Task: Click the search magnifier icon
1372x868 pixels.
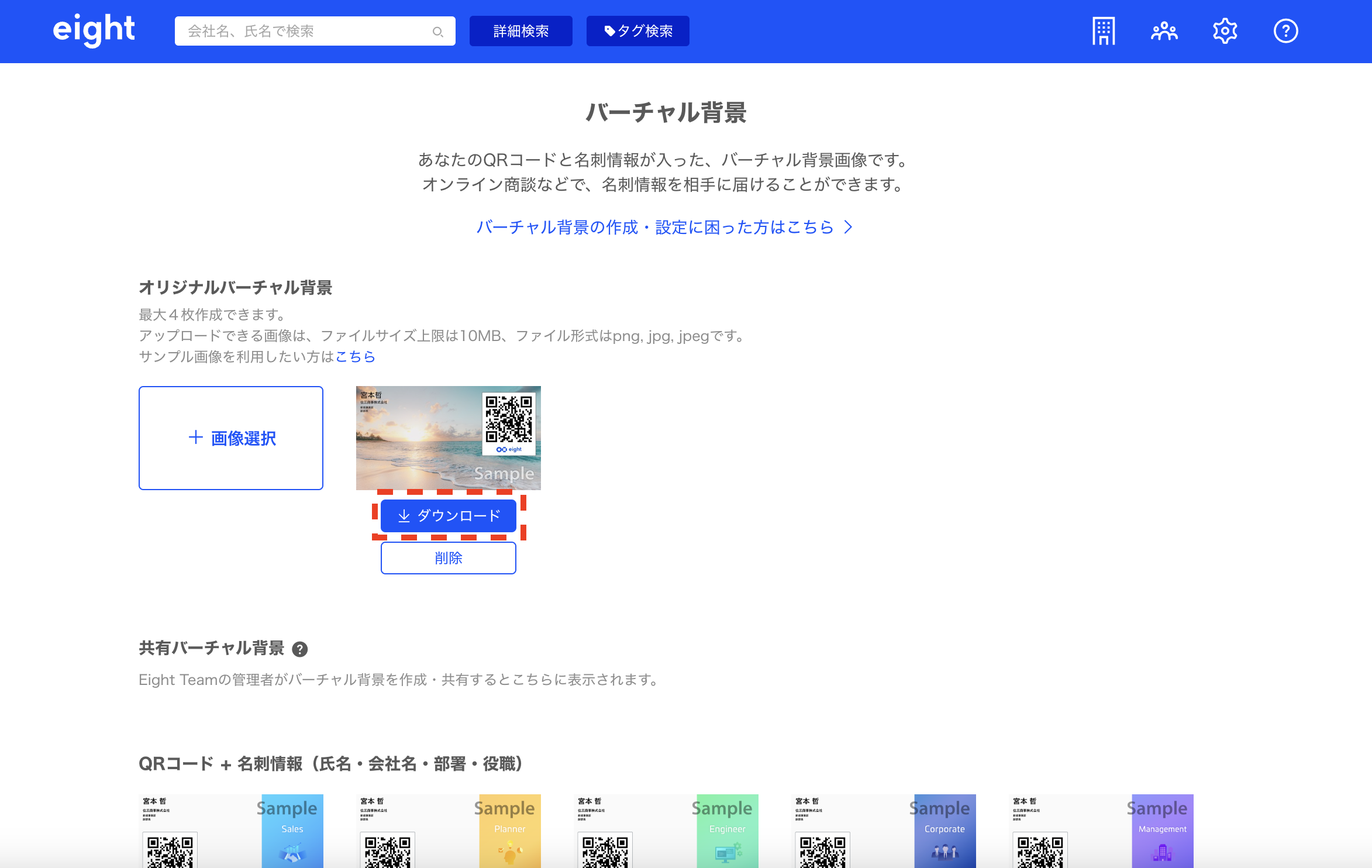Action: (437, 32)
